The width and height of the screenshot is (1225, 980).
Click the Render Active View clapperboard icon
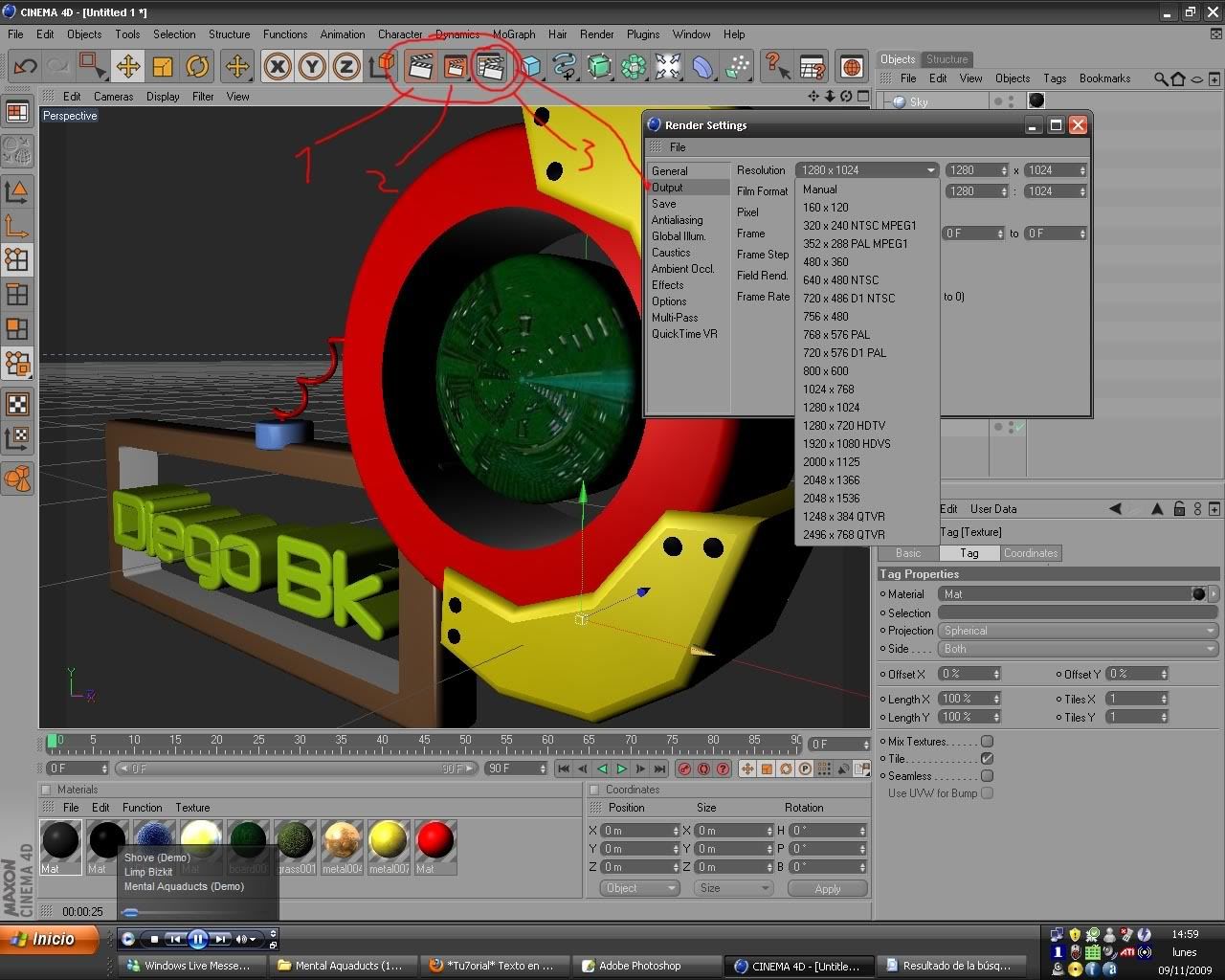point(421,66)
